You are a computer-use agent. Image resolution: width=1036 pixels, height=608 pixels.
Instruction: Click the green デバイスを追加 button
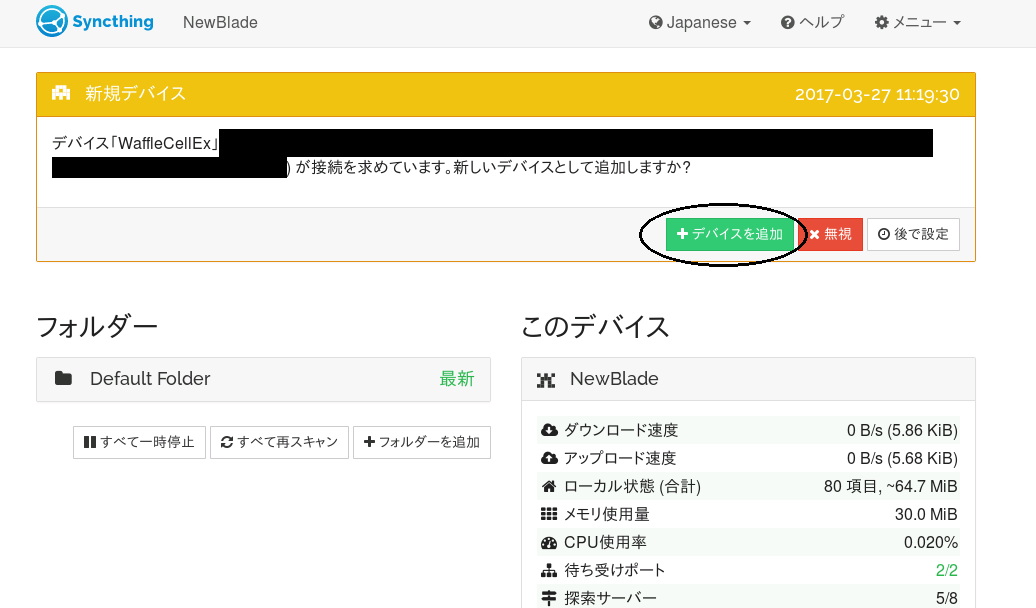[730, 234]
